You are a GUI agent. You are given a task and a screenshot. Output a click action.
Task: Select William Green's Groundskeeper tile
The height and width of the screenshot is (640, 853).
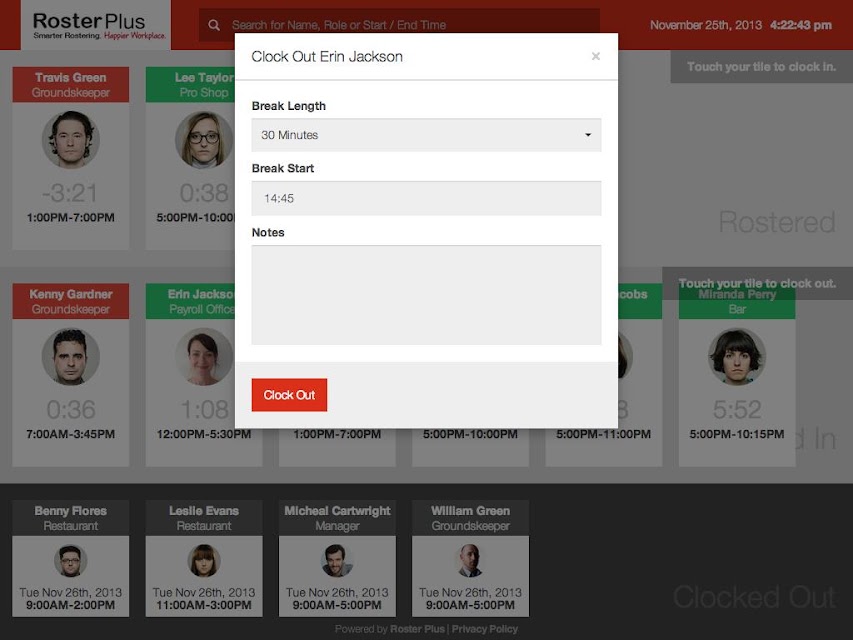(x=471, y=558)
